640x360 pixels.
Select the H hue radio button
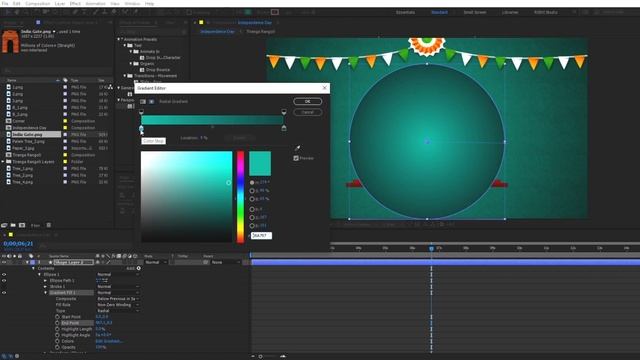pos(252,182)
